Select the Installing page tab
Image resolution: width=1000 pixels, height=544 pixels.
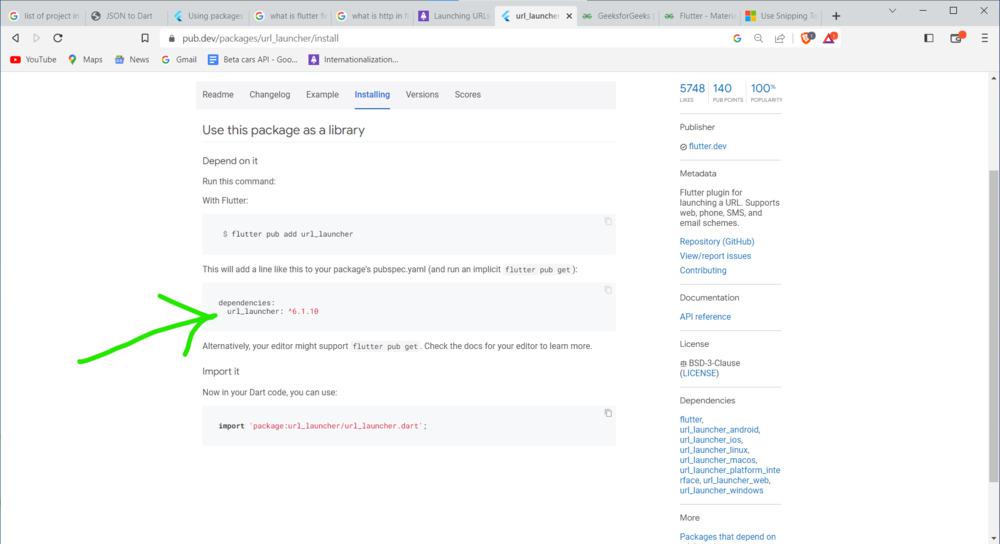coord(372,94)
